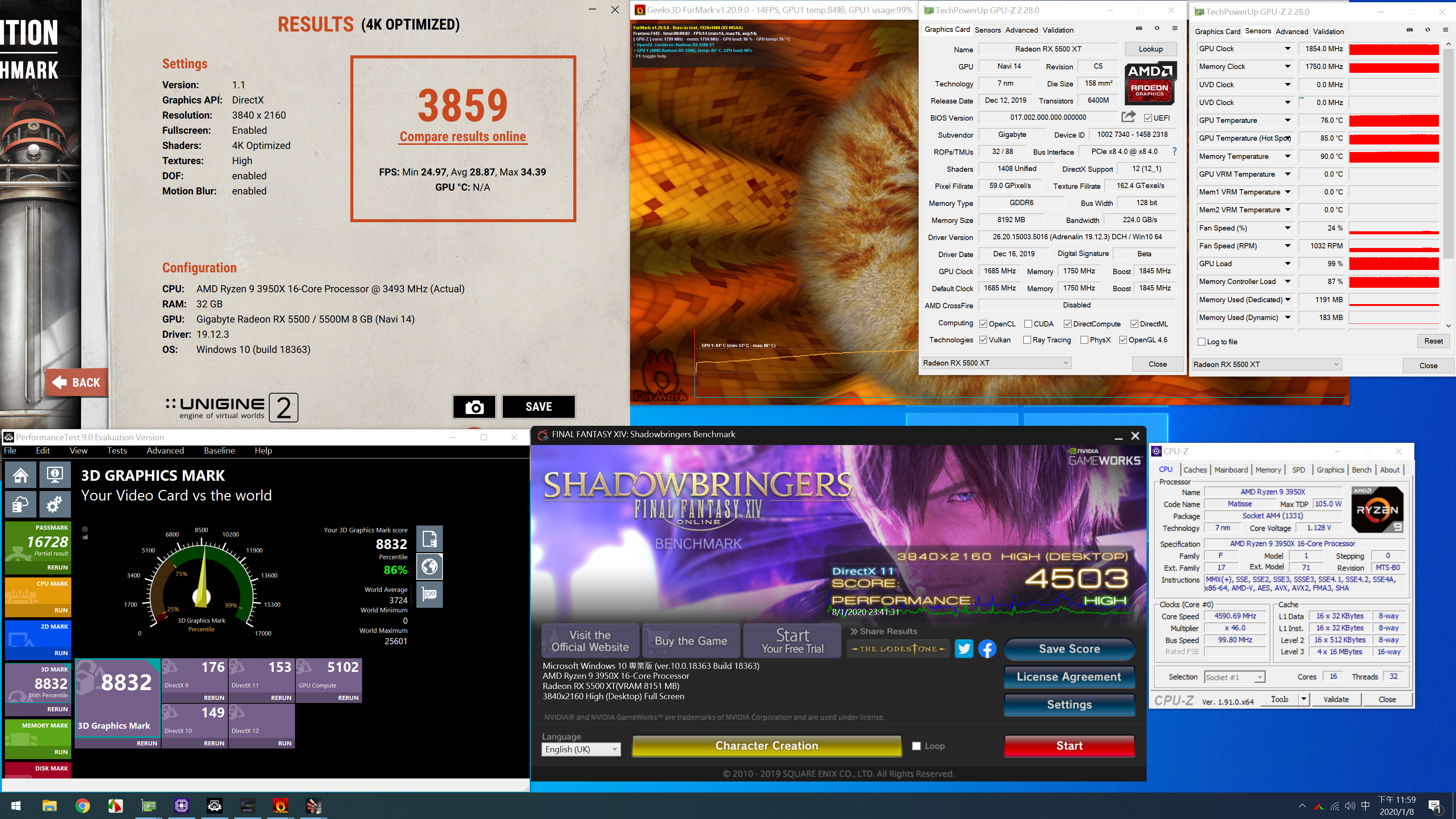Toggle Vulkan checkbox

click(x=983, y=340)
